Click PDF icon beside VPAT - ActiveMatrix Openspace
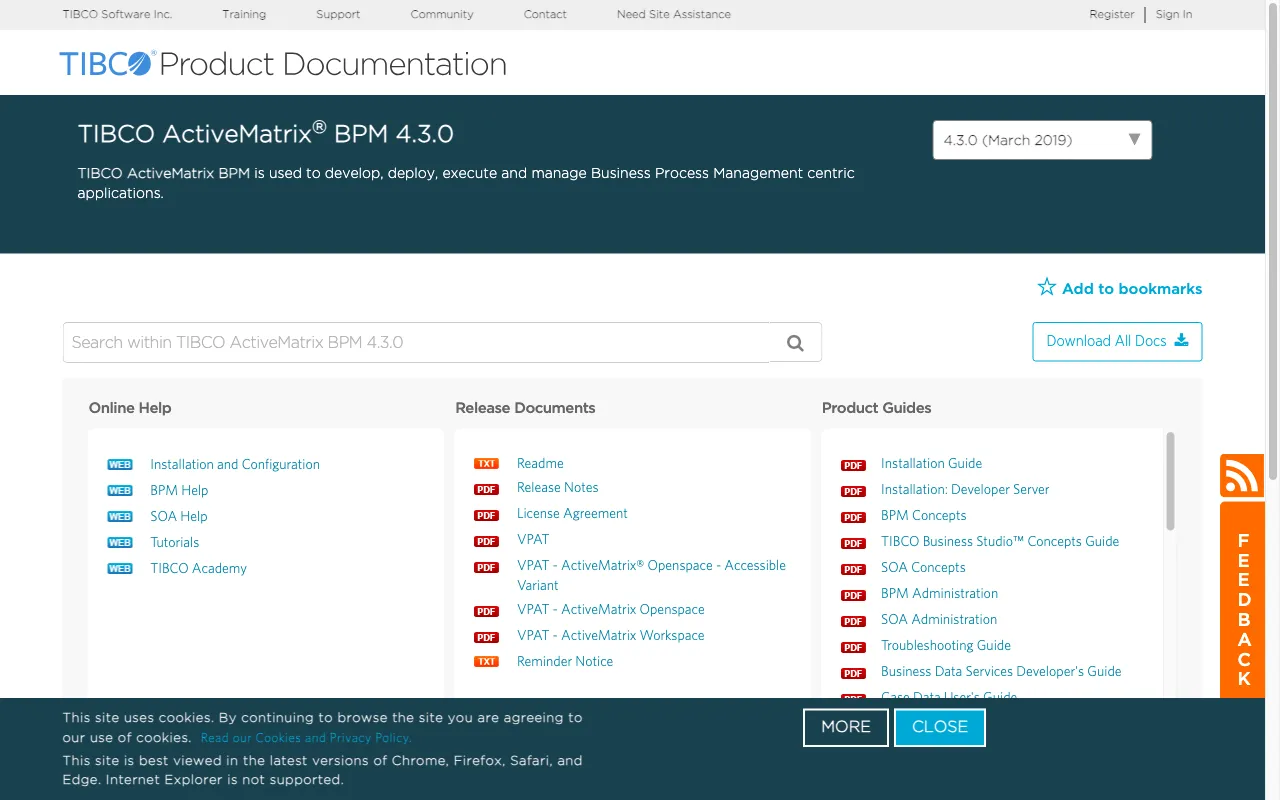Viewport: 1280px width, 800px height. 486,612
